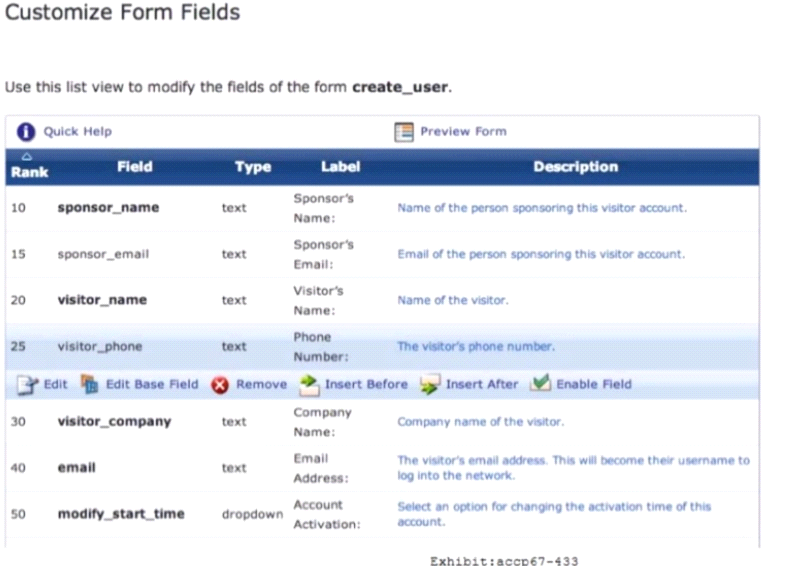Click the Enable Field checkmark icon
Image resolution: width=785 pixels, height=572 pixels.
pos(541,384)
